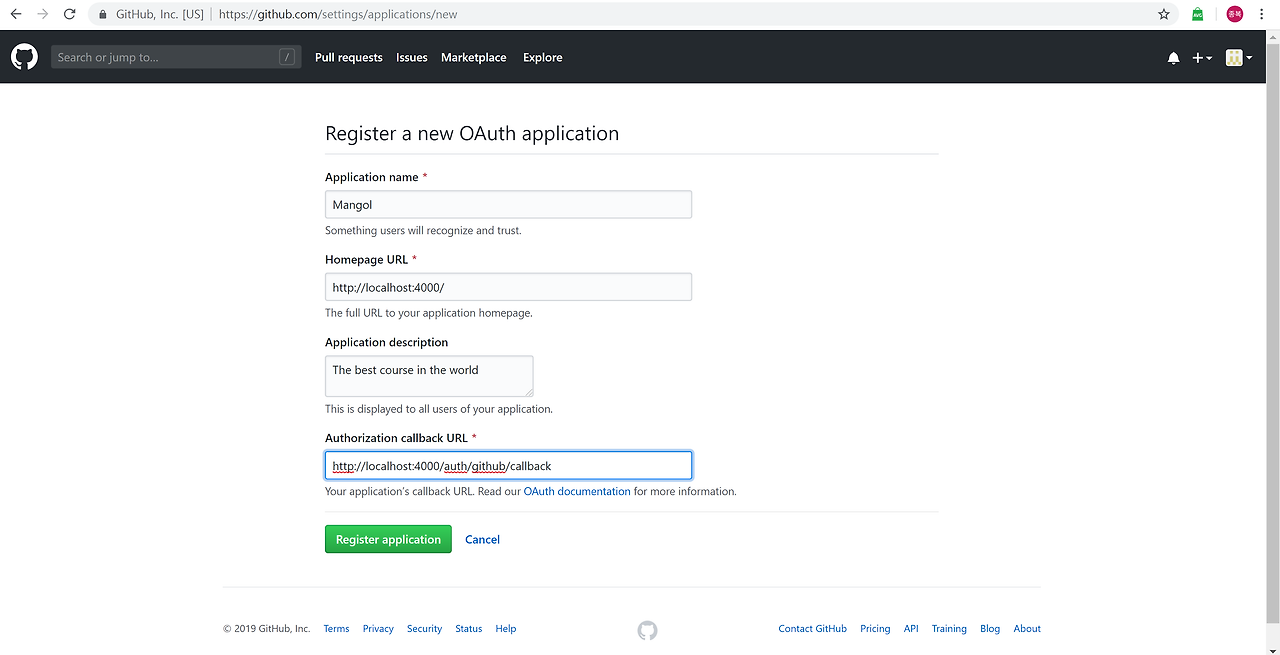This screenshot has width=1280, height=655.
Task: Click the green AVG extension icon
Action: coord(1198,14)
